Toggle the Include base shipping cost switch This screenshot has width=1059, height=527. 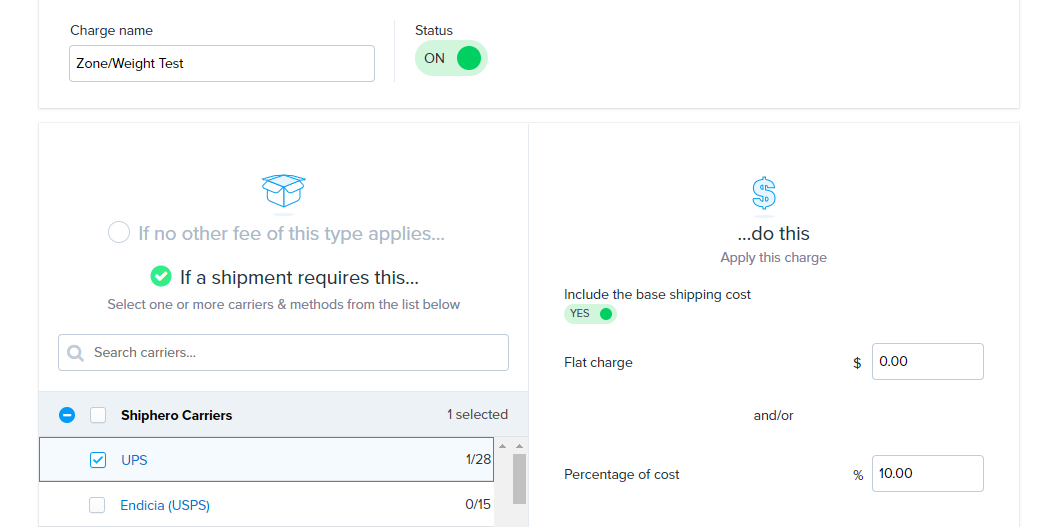590,314
